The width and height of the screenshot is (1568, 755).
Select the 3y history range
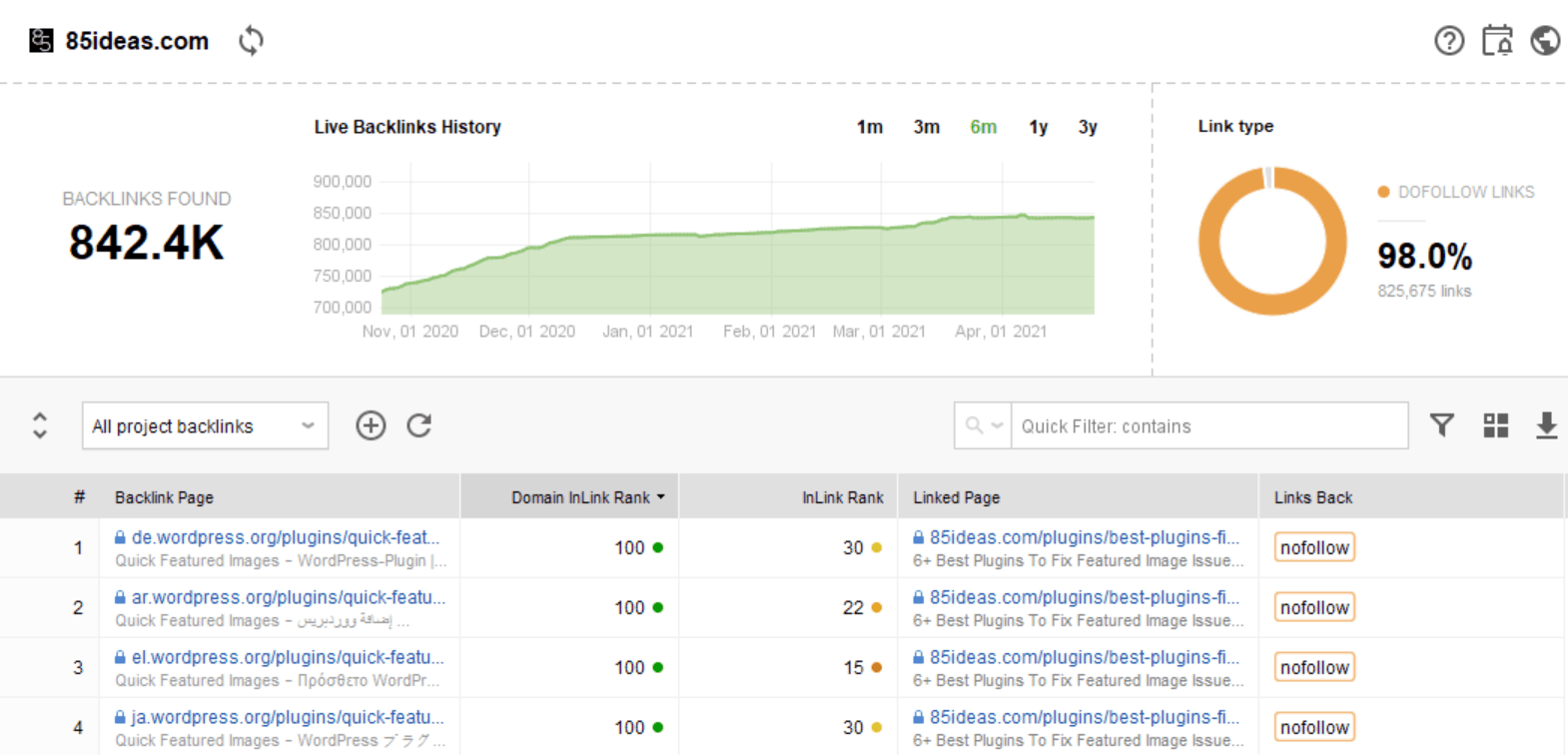(x=1088, y=127)
